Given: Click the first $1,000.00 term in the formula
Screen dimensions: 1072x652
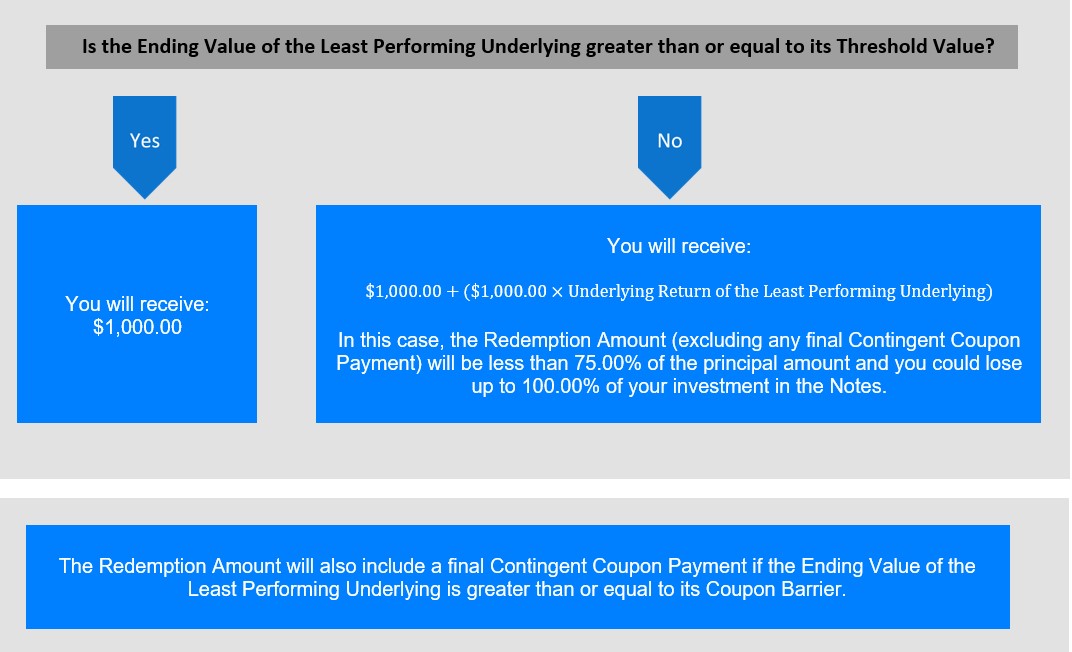Looking at the screenshot, I should (403, 291).
